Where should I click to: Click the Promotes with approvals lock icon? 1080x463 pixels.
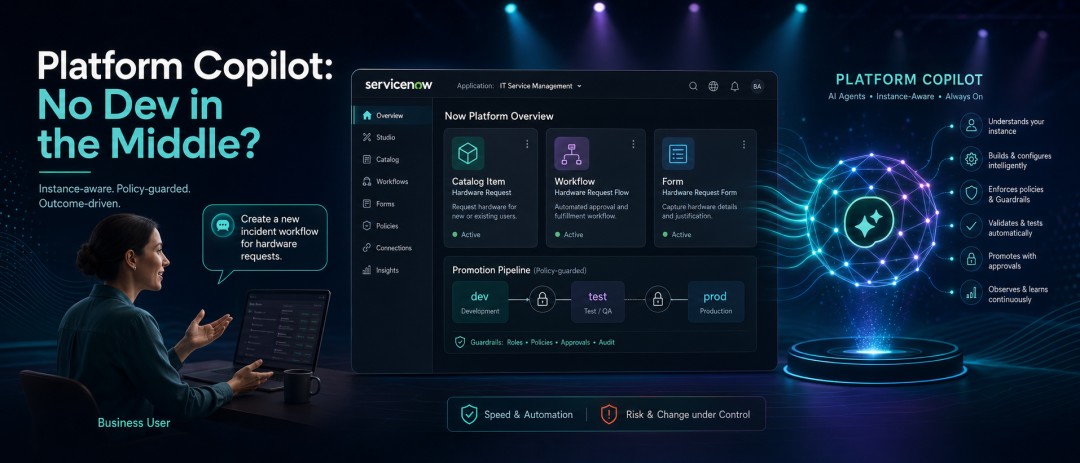(971, 260)
